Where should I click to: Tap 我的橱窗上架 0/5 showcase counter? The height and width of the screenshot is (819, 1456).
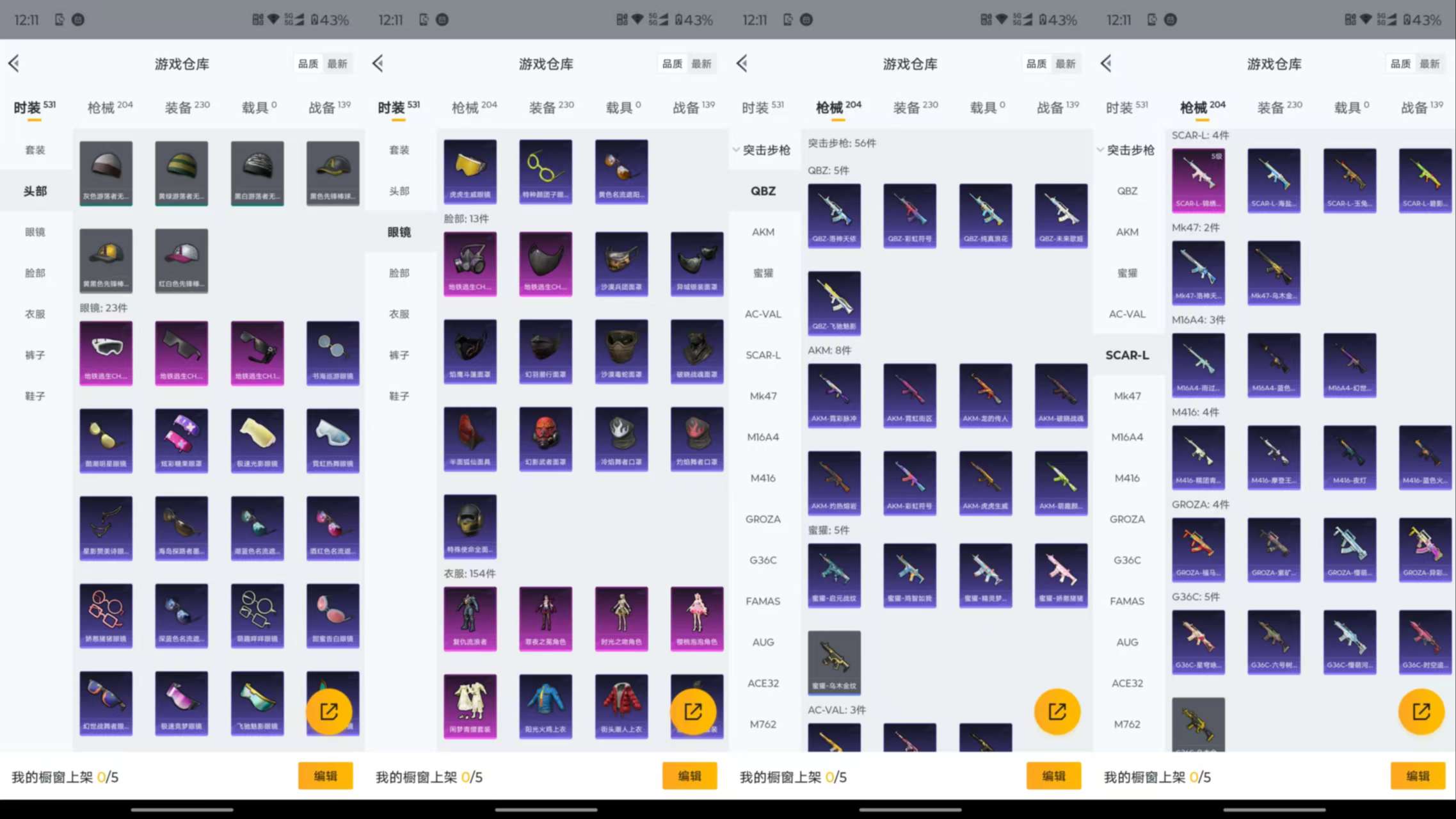pyautogui.click(x=64, y=777)
